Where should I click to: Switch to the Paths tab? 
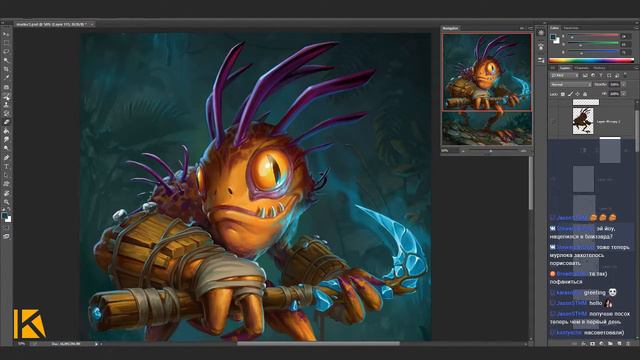(x=599, y=68)
